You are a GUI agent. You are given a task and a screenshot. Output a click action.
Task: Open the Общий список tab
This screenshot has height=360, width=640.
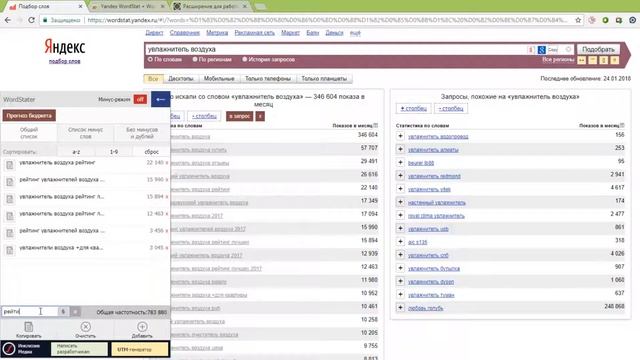[x=29, y=133]
